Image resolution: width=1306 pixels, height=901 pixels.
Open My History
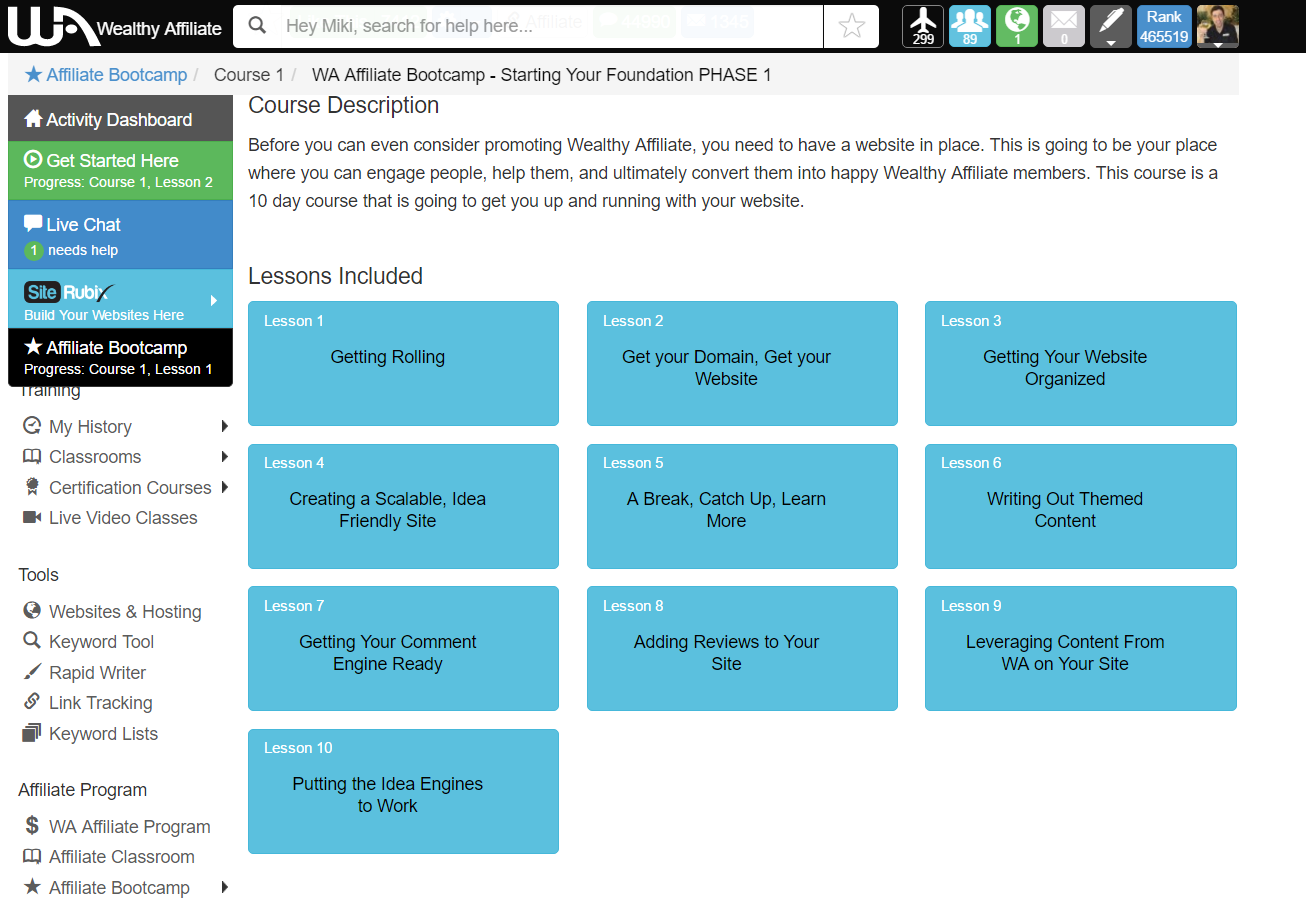click(90, 427)
